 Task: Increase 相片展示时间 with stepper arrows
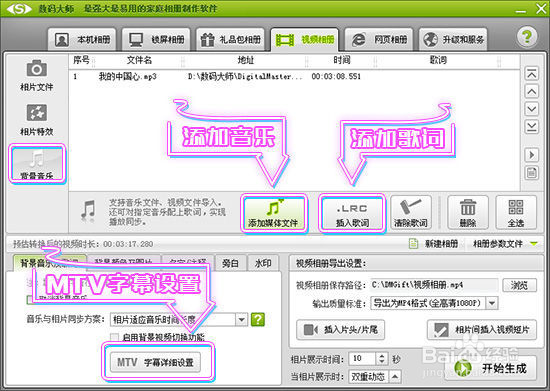382,356
